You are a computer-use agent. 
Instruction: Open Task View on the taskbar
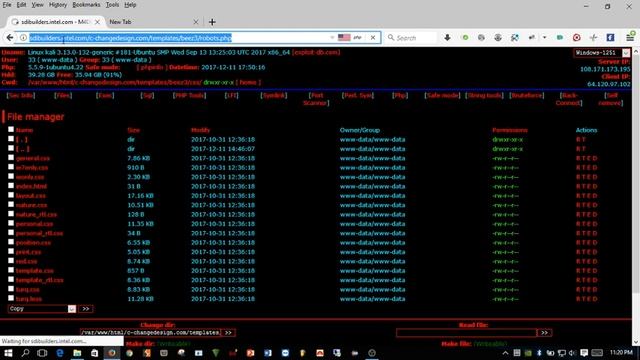click(42, 353)
